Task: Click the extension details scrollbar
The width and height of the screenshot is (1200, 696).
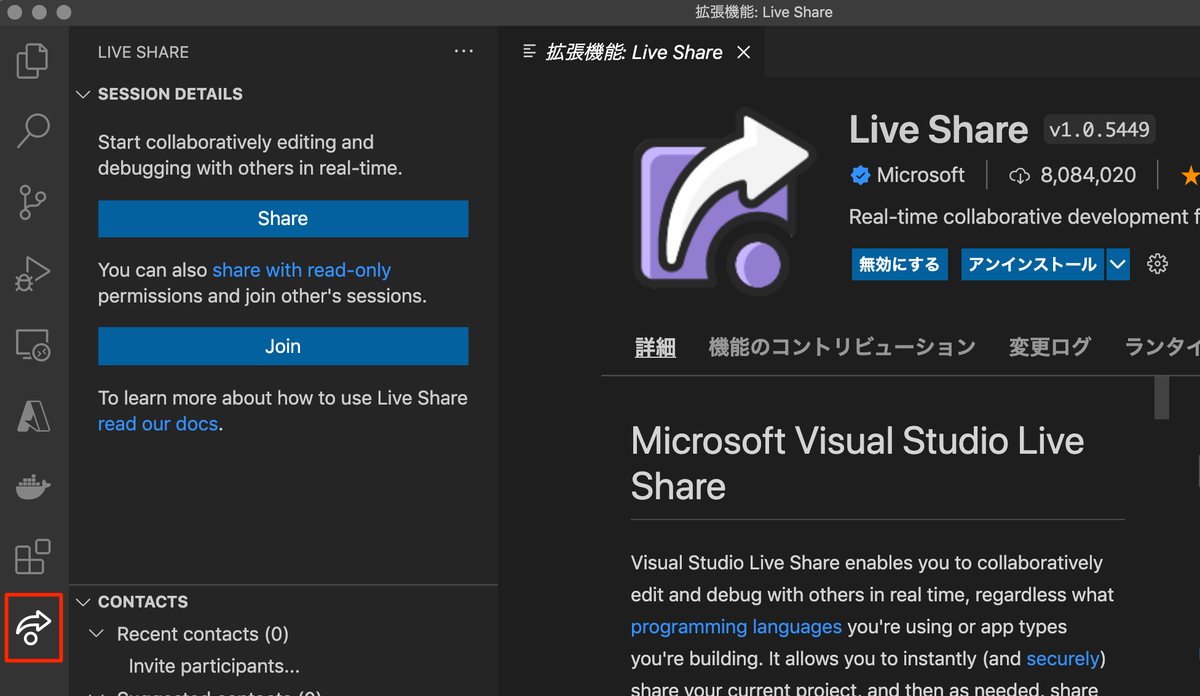Action: tap(1162, 398)
